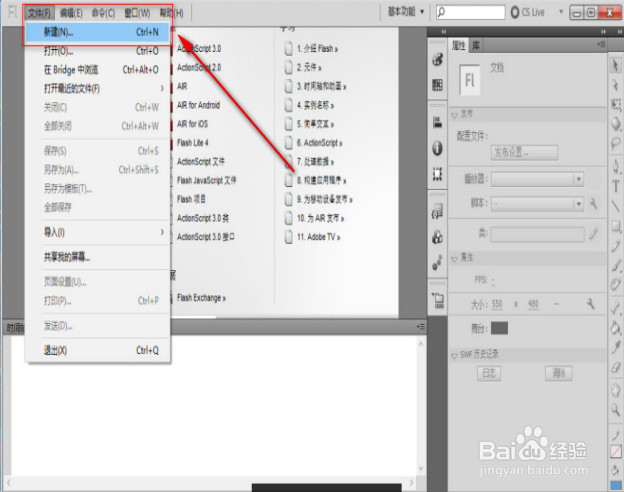Image resolution: width=624 pixels, height=492 pixels.
Task: Switch to the 属性 tab
Action: coord(458,46)
